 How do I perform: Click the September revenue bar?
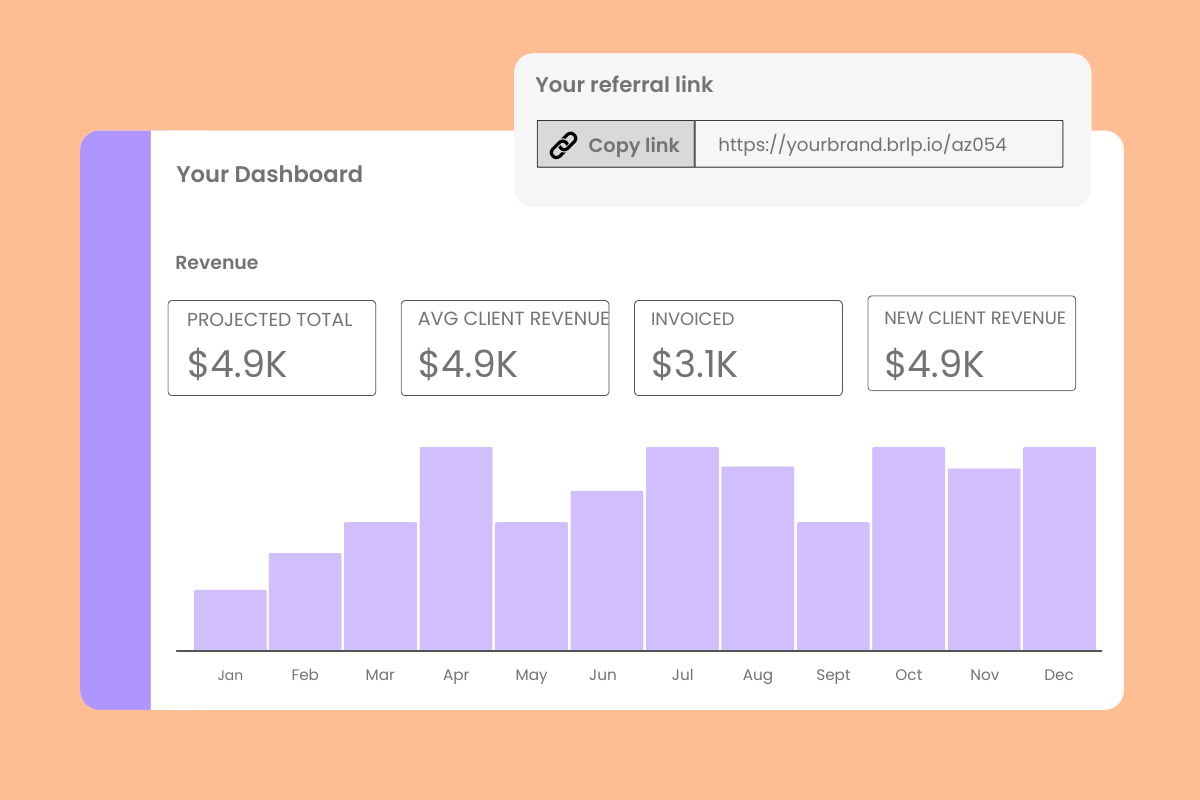(x=833, y=586)
